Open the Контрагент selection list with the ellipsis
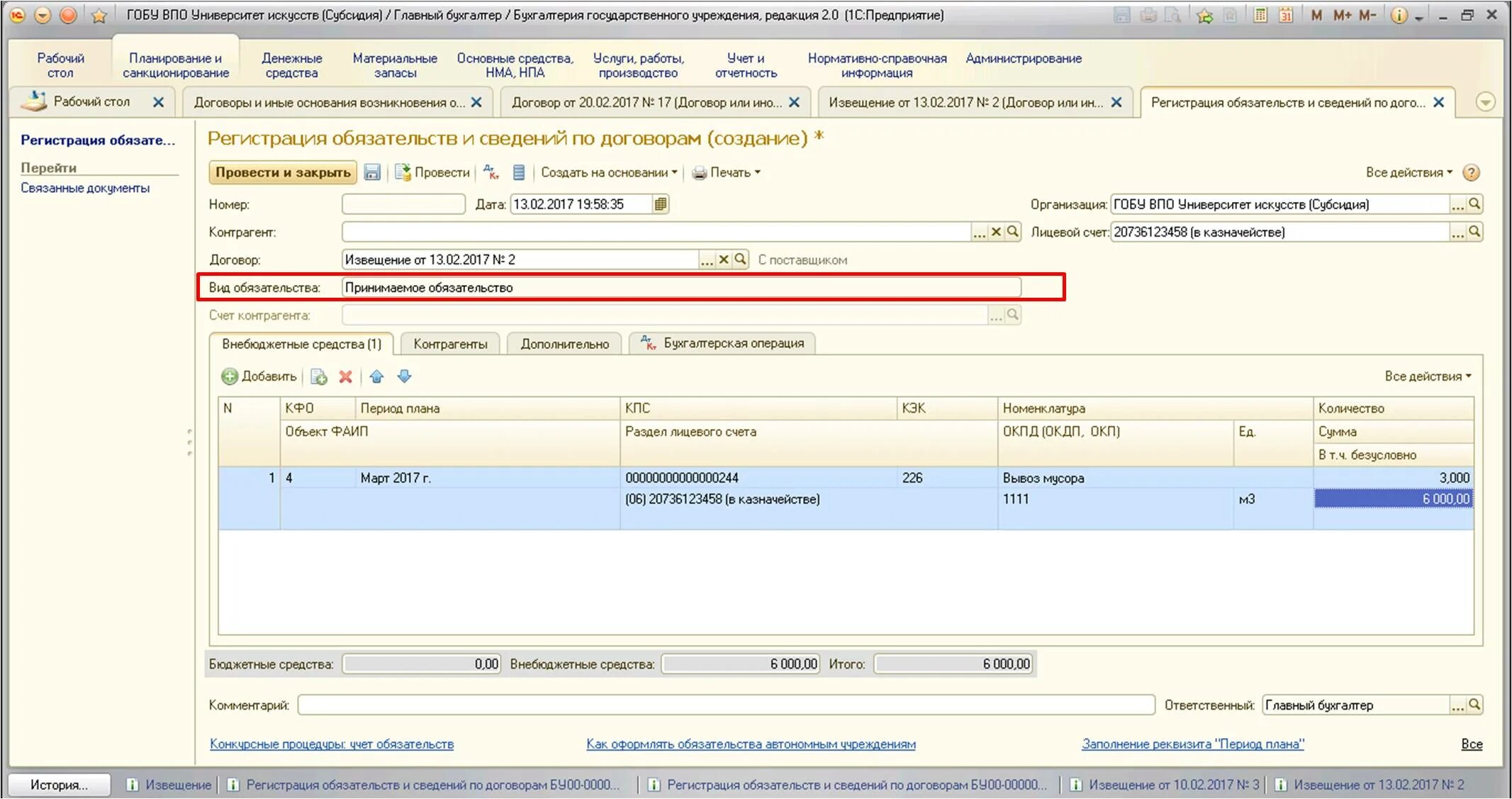The height and width of the screenshot is (799, 1512). pos(979,232)
